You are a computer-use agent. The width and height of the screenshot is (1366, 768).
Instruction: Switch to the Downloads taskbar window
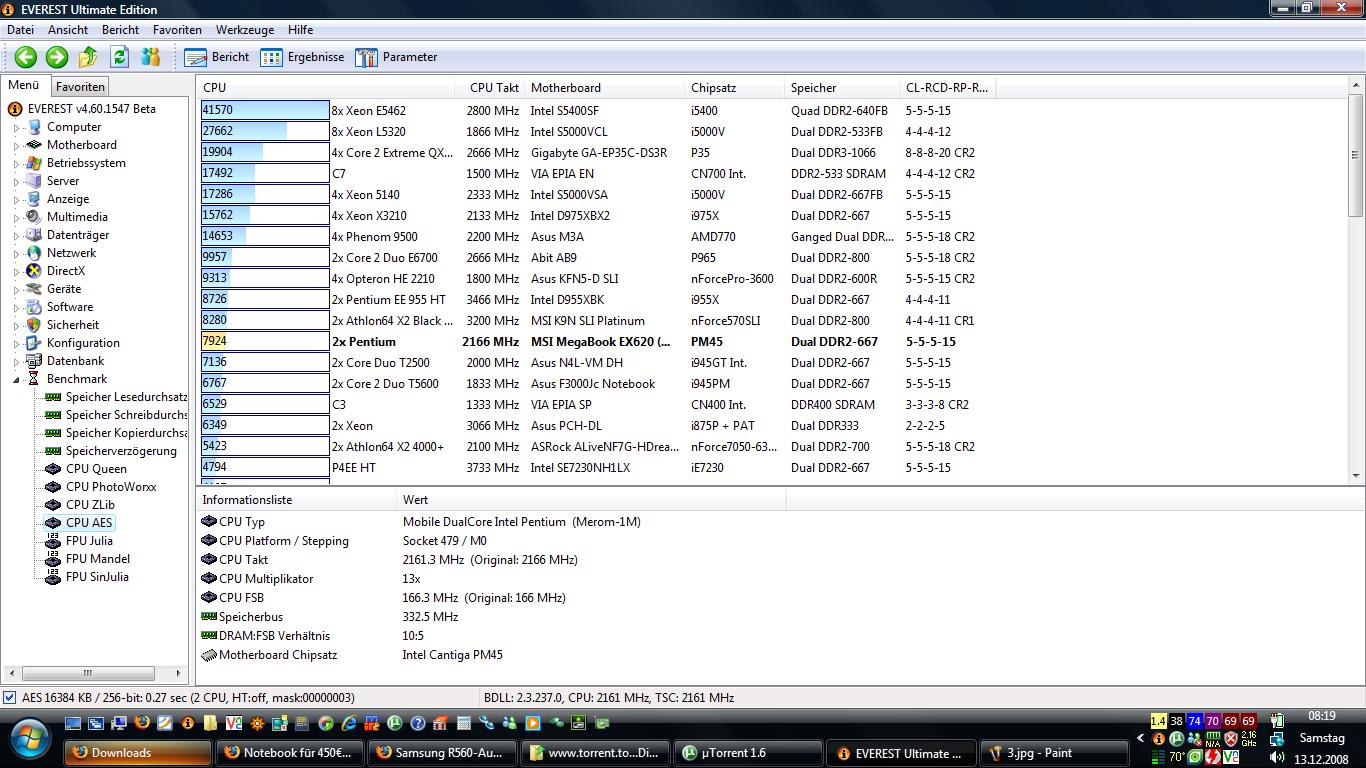coord(138,752)
